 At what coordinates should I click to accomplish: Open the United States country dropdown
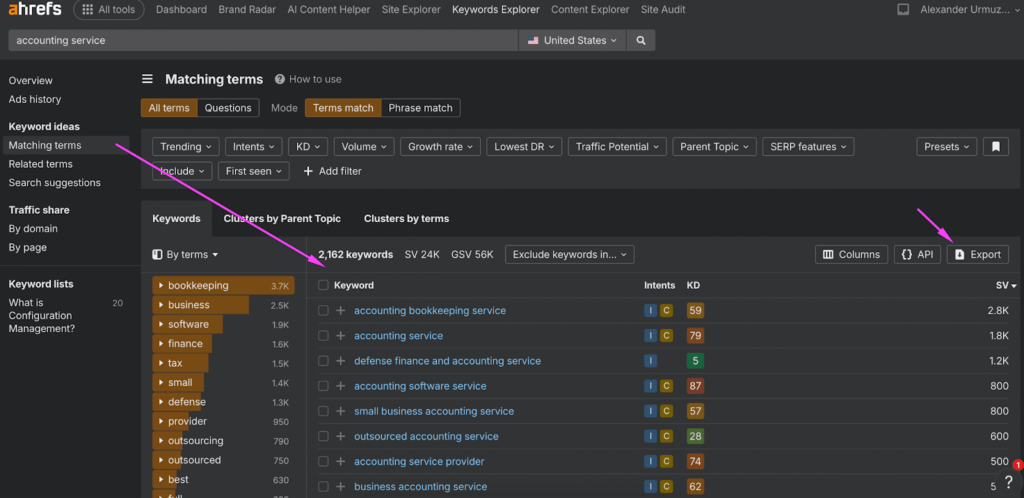point(572,41)
